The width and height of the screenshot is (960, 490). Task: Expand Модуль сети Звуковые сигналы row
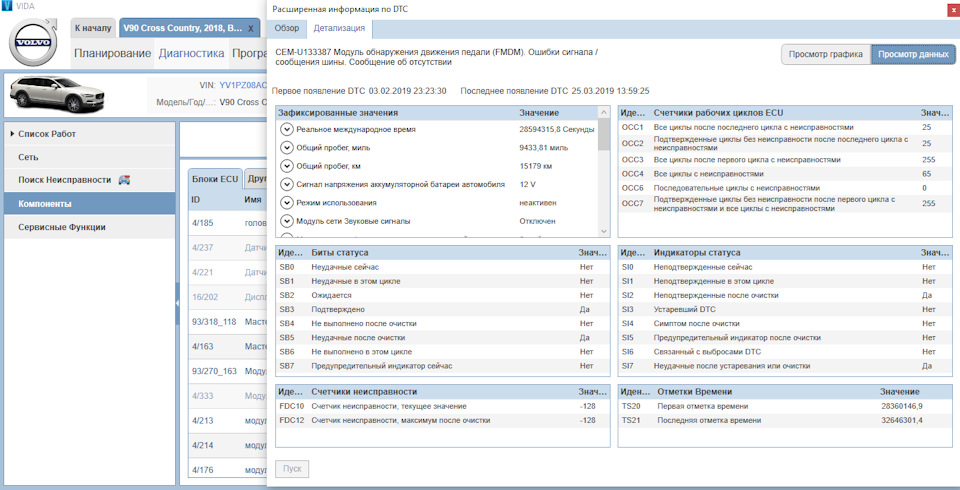pyautogui.click(x=286, y=220)
